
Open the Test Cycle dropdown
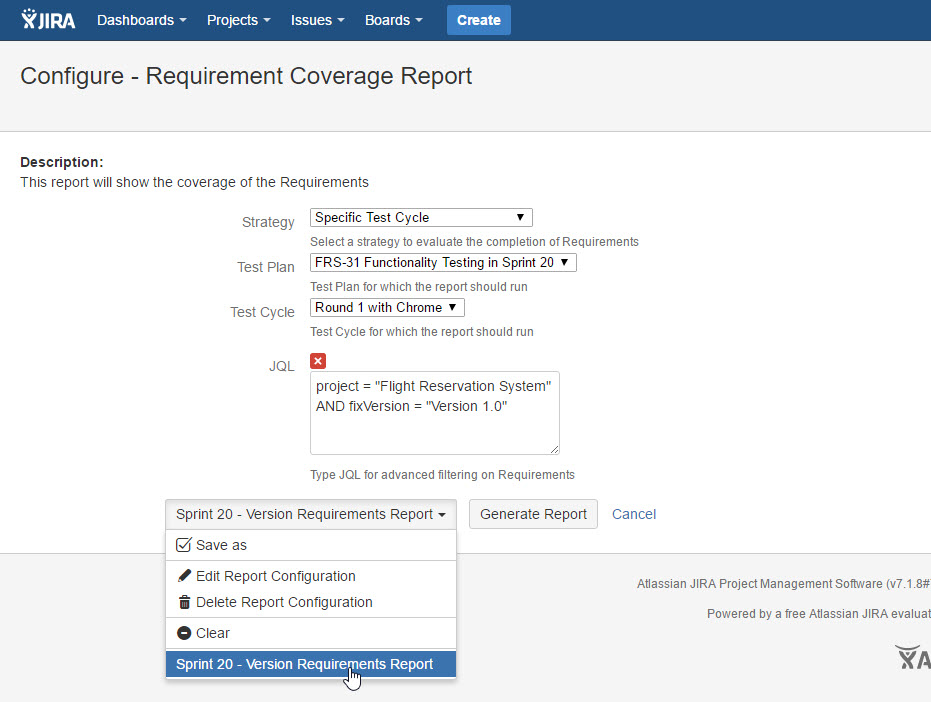[387, 307]
